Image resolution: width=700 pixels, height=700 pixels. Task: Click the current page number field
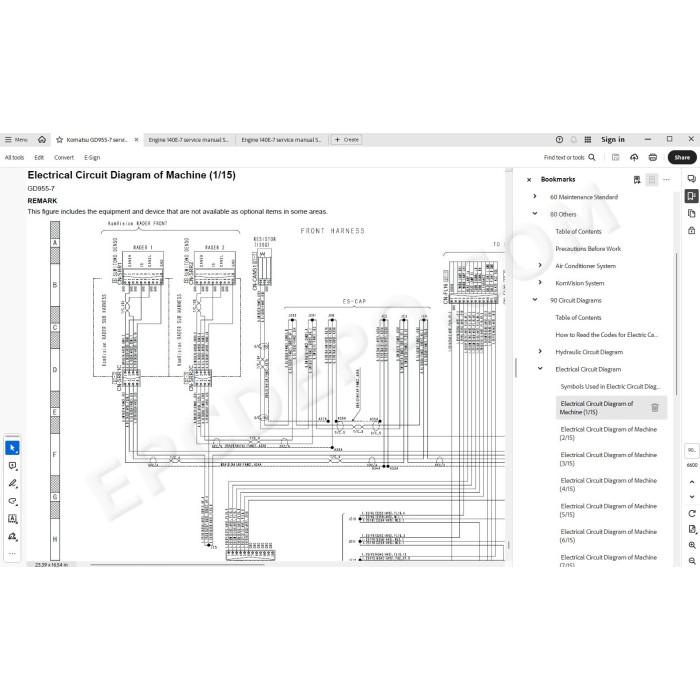click(692, 450)
